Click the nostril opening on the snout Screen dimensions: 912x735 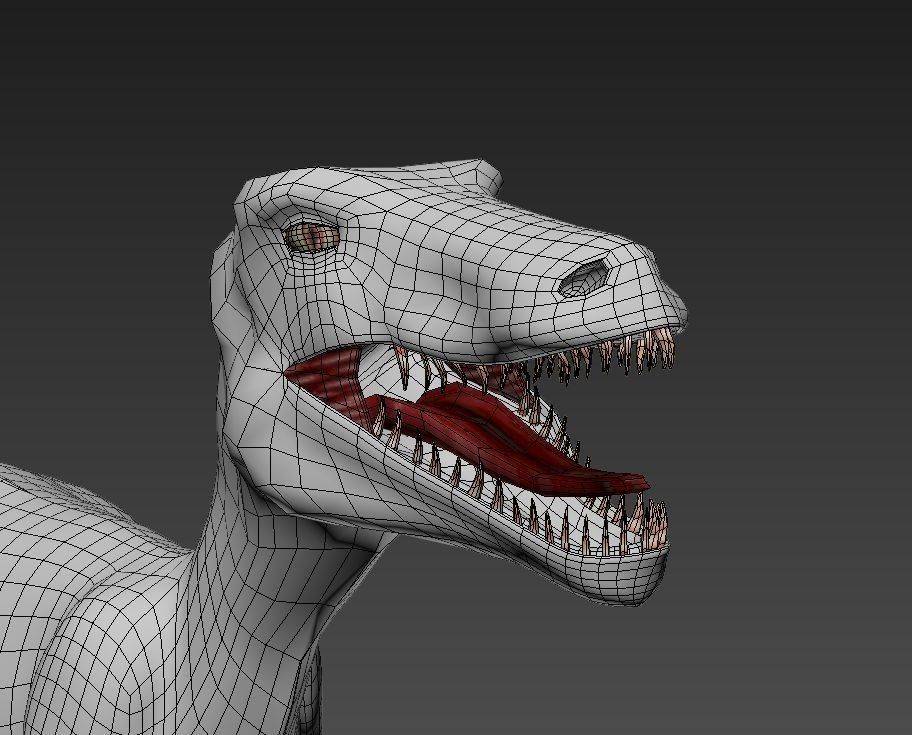(x=583, y=278)
